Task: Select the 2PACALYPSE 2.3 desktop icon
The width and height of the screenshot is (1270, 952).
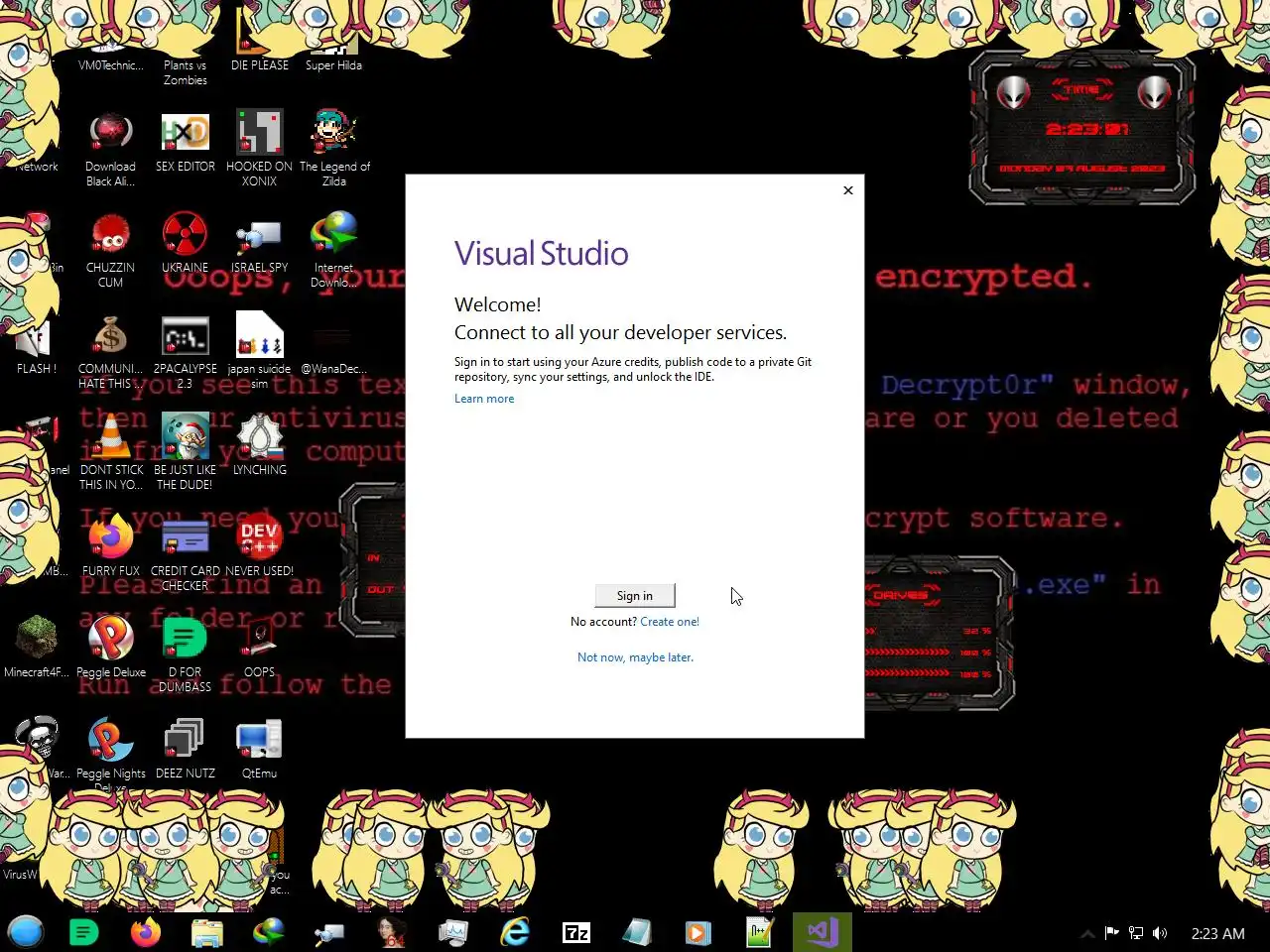Action: pos(186,352)
